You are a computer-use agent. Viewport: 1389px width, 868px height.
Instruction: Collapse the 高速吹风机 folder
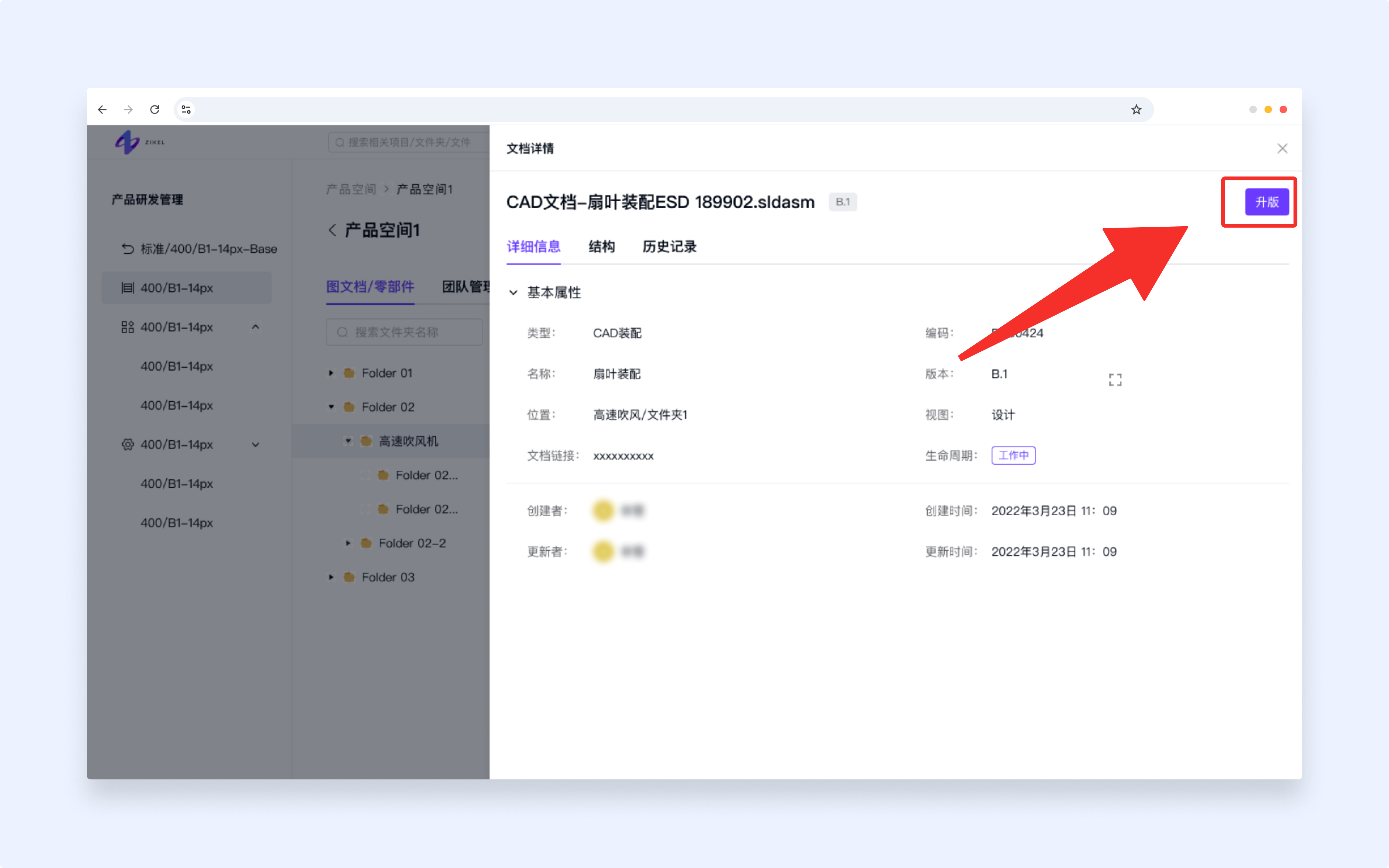point(348,441)
